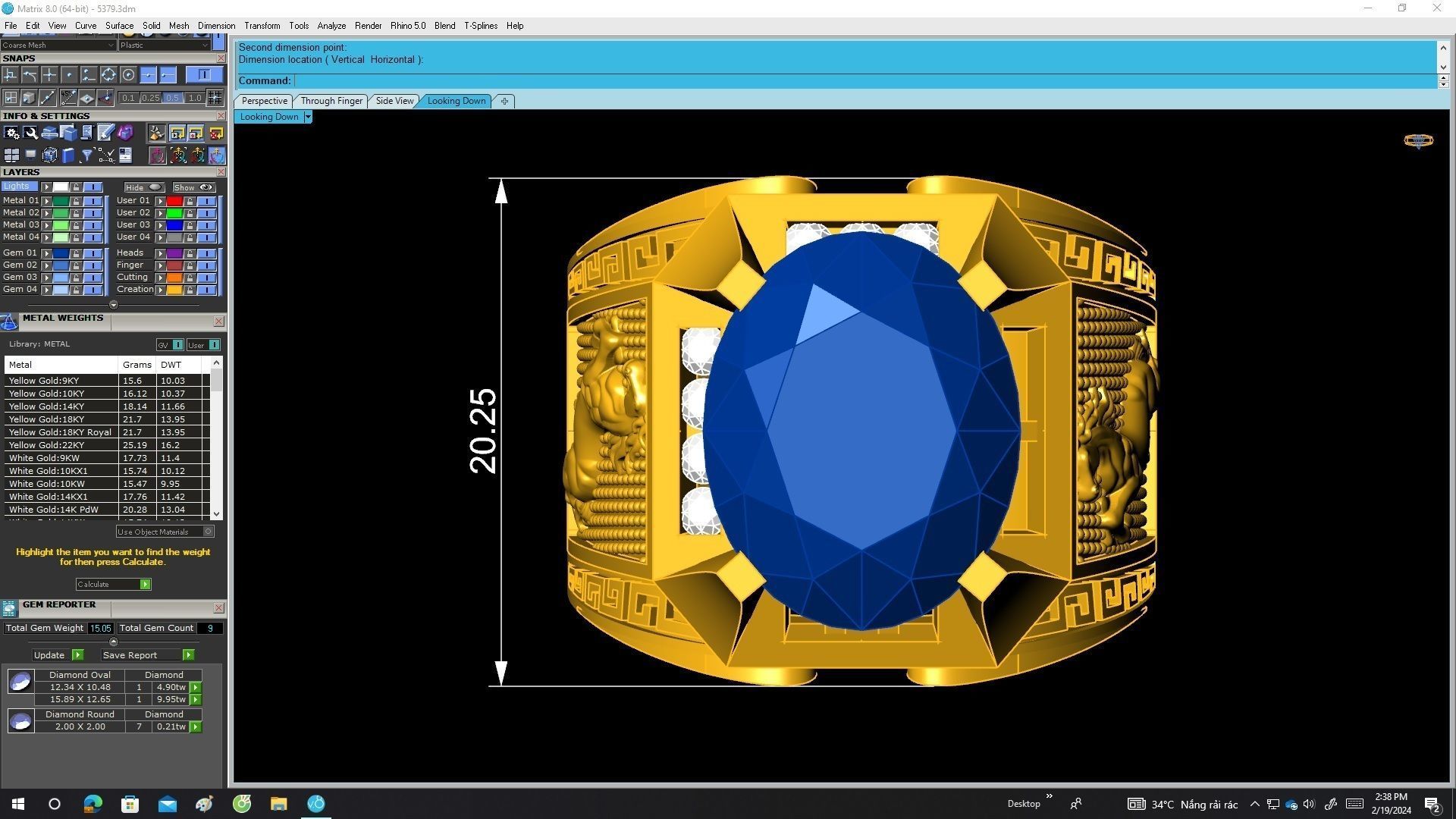Open the Plastic material dropdown
Screen dimensions: 1456x819
tap(164, 45)
